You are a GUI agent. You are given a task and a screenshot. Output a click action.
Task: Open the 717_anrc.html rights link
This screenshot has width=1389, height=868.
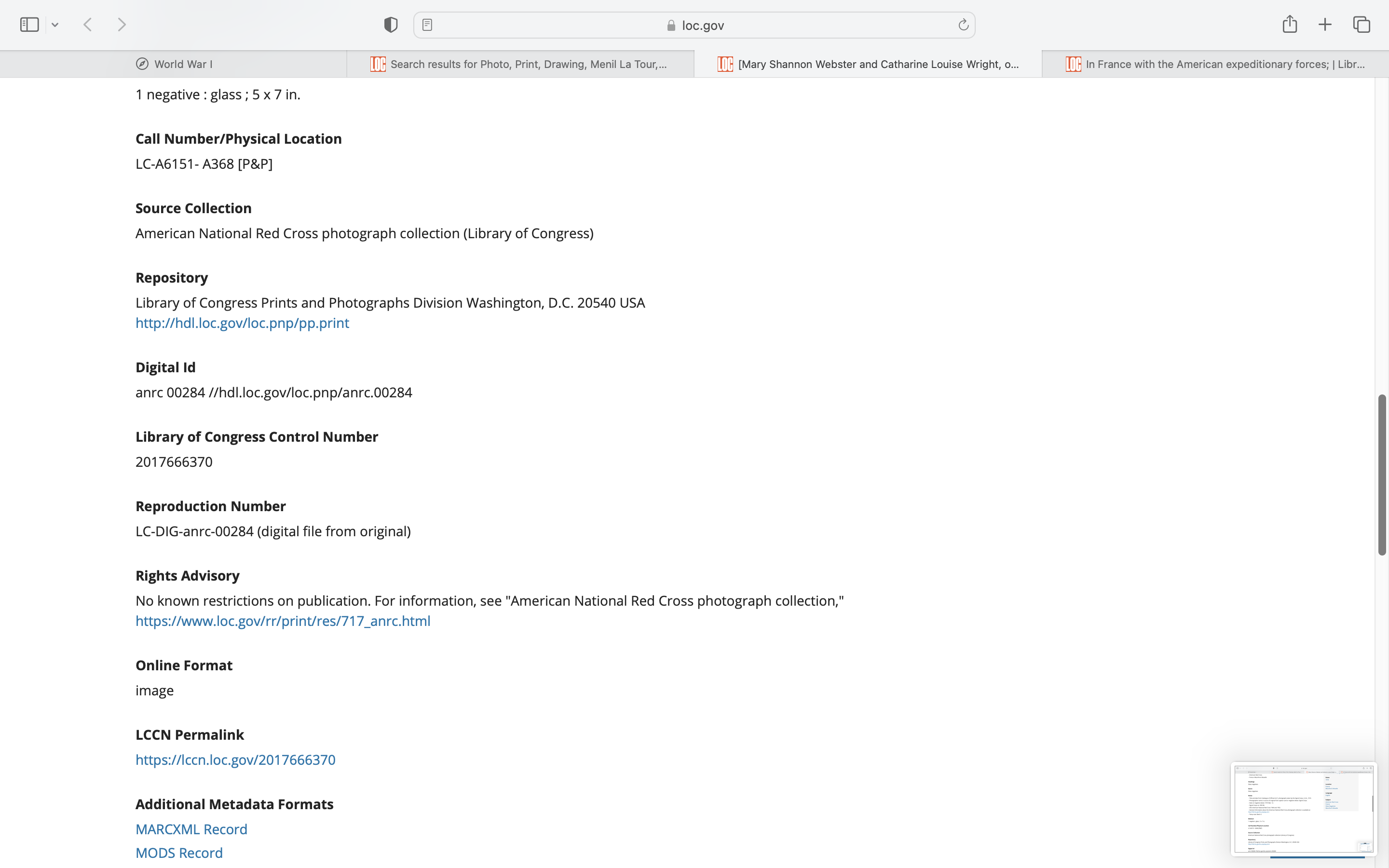pyautogui.click(x=283, y=621)
